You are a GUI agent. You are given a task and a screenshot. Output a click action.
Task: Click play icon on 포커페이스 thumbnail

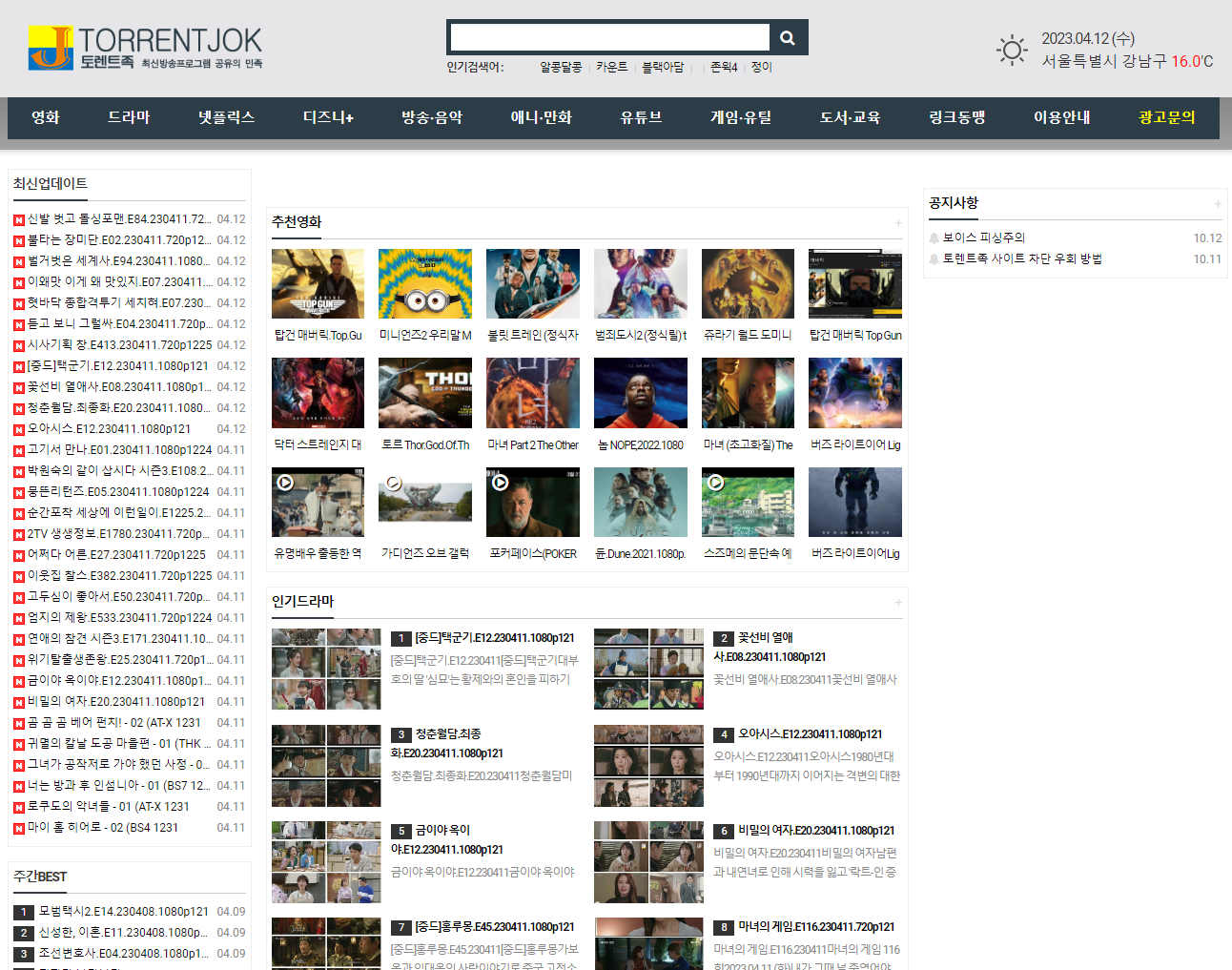[501, 483]
